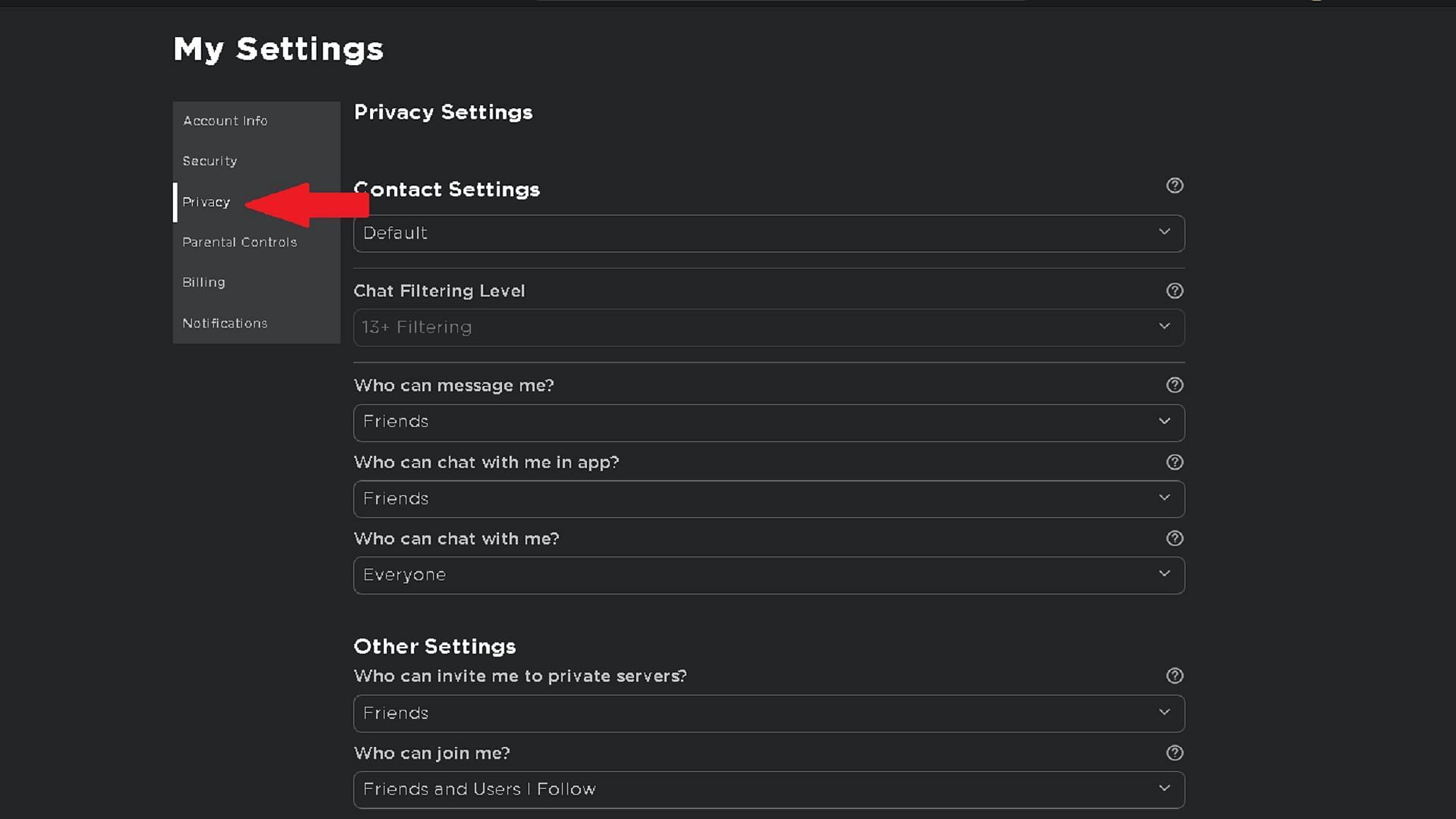1456x819 pixels.
Task: Toggle Who can invite me to private servers
Action: point(1163,712)
